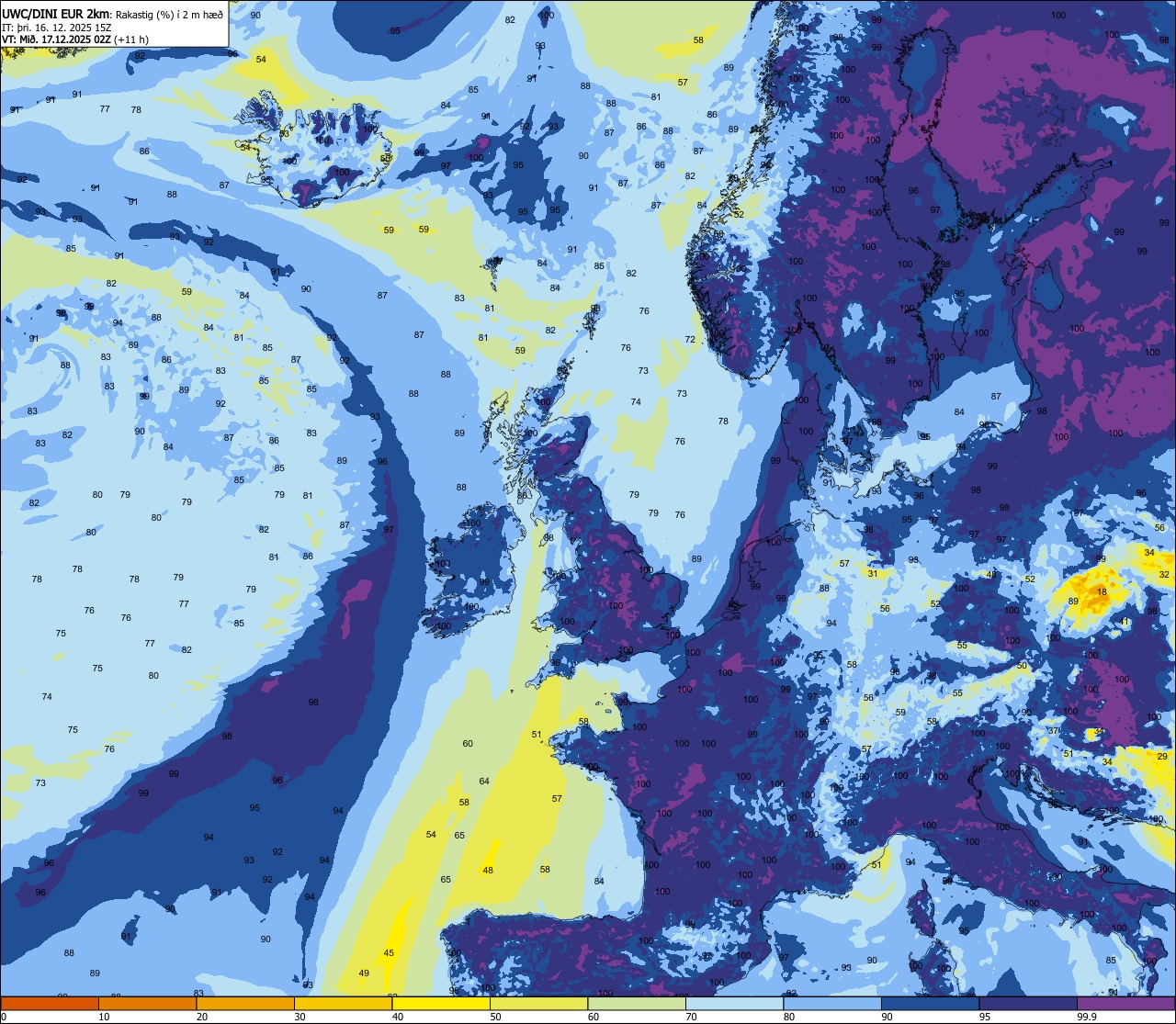The image size is (1176, 1024).
Task: Click the dark orange 0–10 legend swatch
Action: (50, 1003)
